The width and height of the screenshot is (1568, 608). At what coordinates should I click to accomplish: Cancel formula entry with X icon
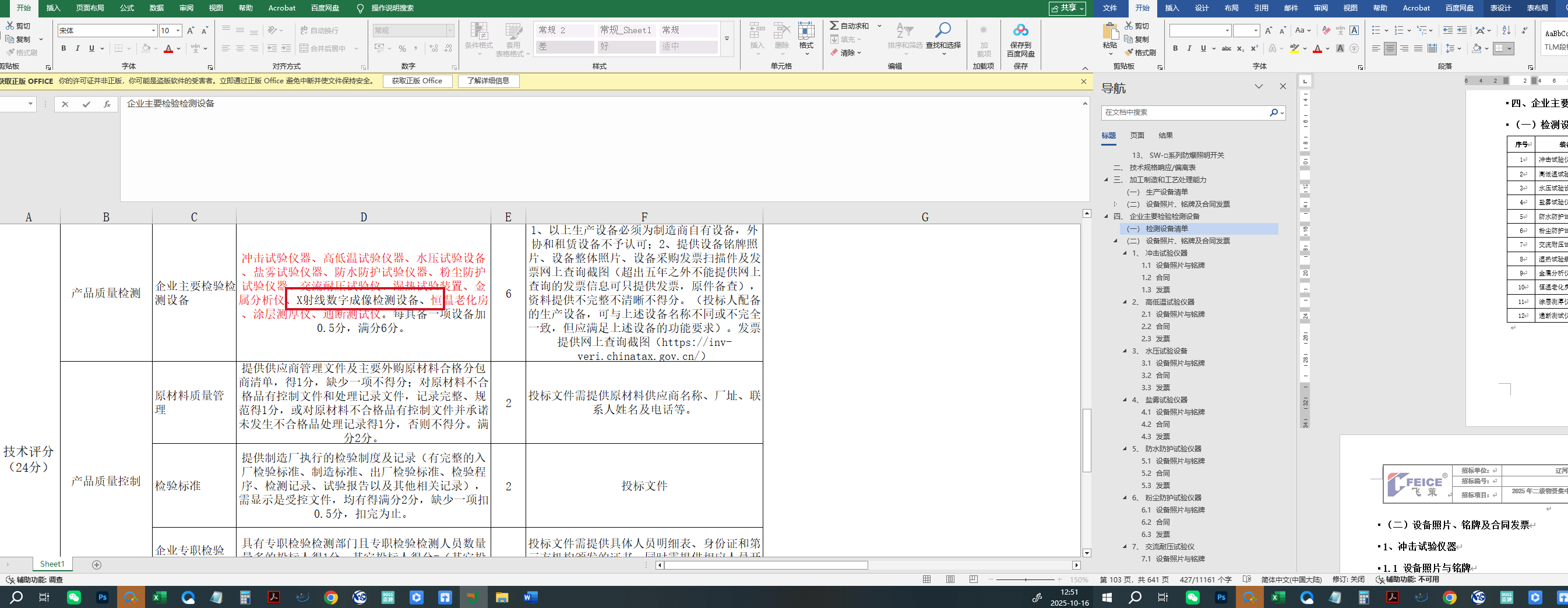(x=65, y=105)
